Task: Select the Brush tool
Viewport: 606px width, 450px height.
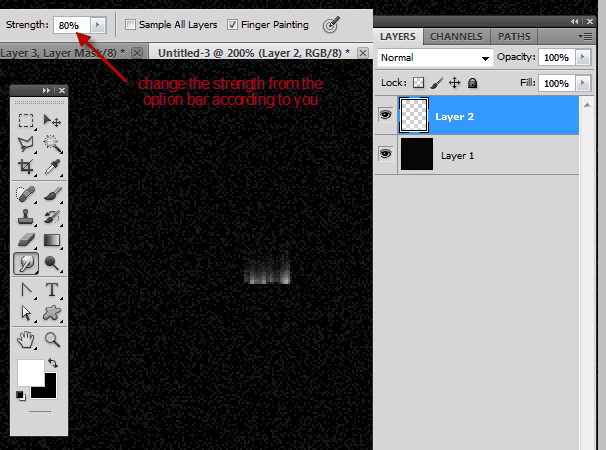Action: point(52,194)
